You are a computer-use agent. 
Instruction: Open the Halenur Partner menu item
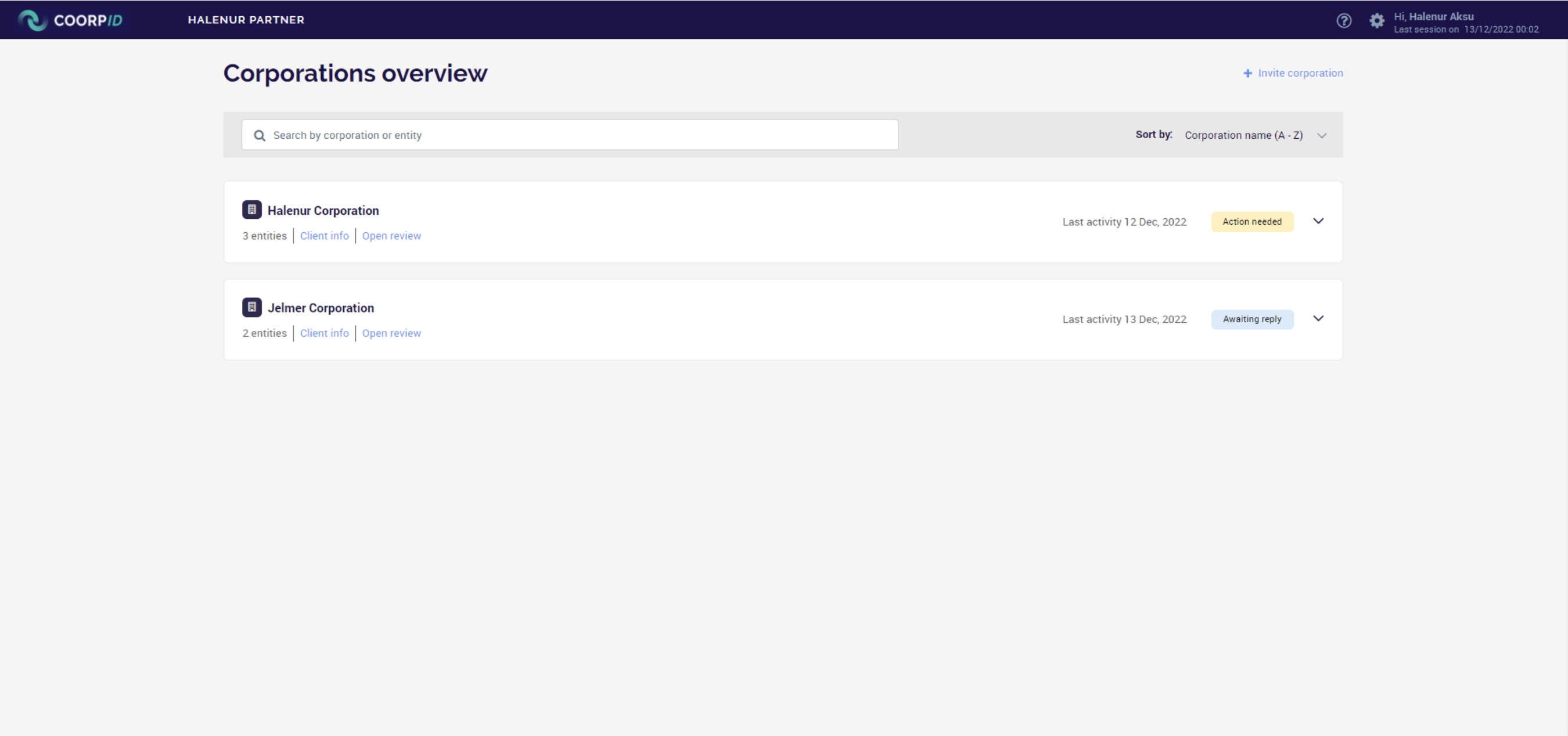pyautogui.click(x=246, y=20)
